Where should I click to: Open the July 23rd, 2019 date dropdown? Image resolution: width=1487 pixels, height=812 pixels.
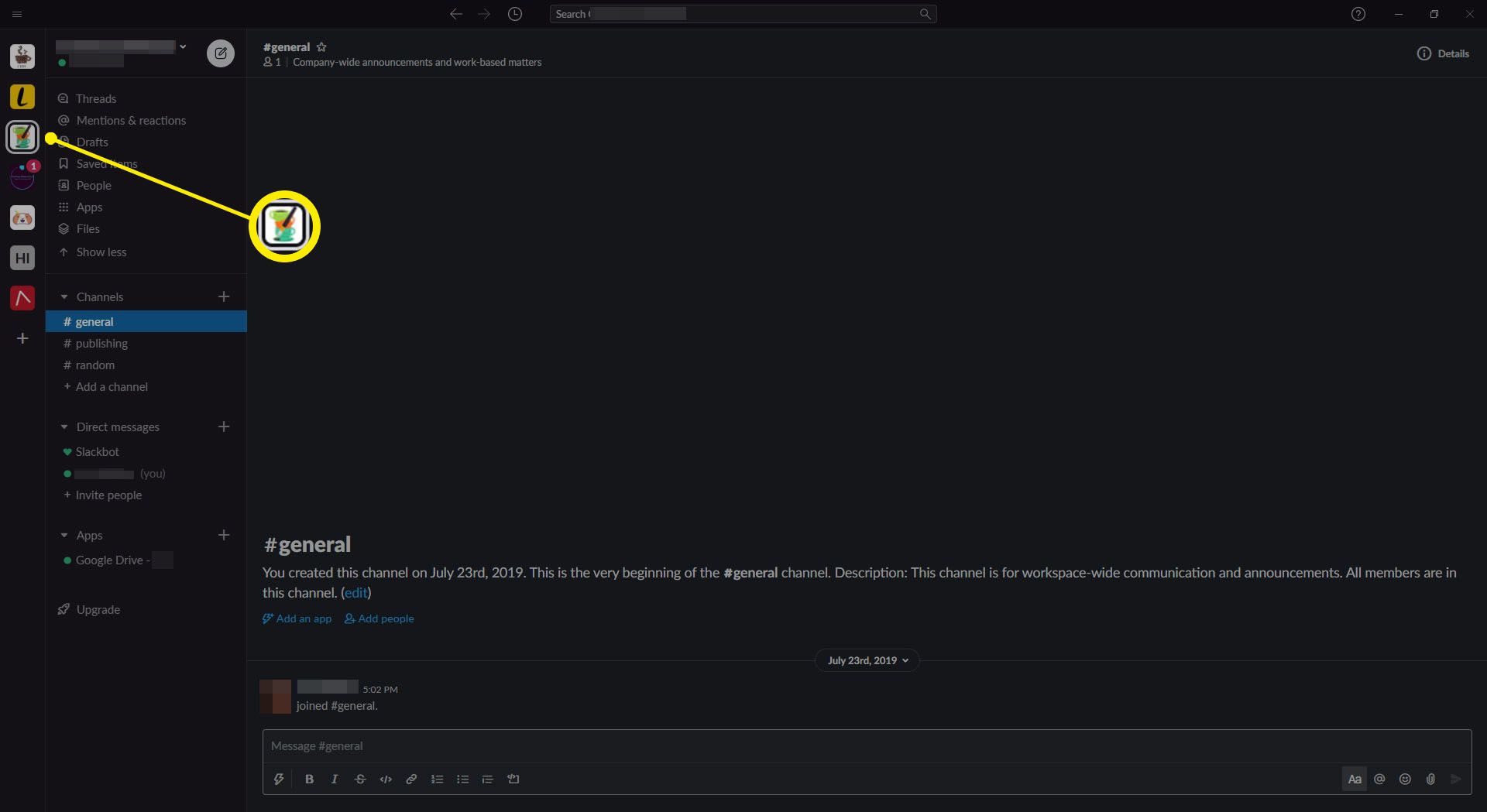pyautogui.click(x=867, y=660)
